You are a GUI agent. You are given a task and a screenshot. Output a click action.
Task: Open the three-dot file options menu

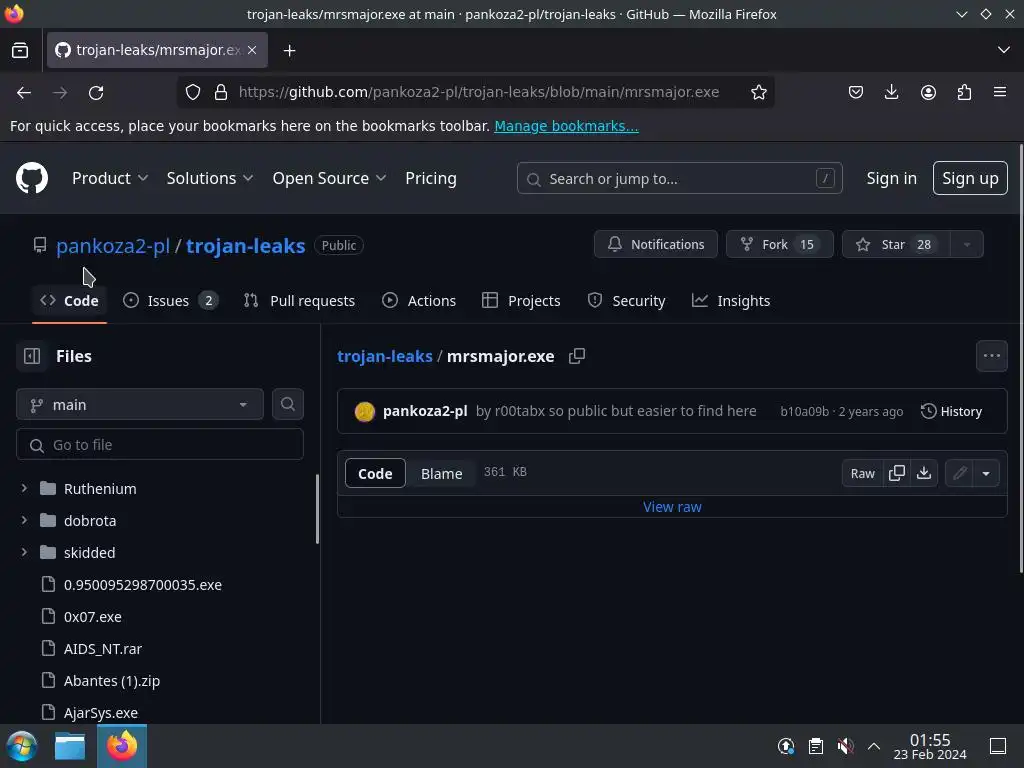[991, 356]
